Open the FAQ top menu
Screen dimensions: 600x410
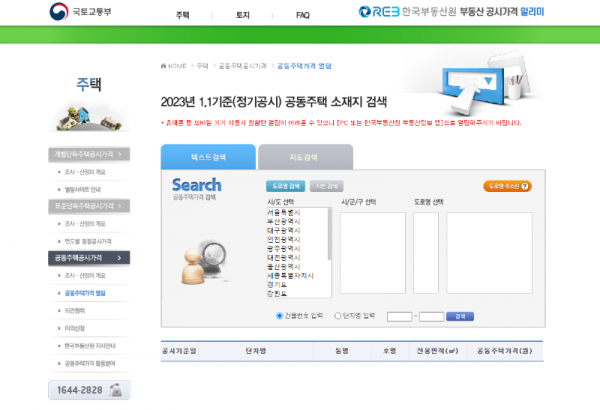pyautogui.click(x=302, y=15)
